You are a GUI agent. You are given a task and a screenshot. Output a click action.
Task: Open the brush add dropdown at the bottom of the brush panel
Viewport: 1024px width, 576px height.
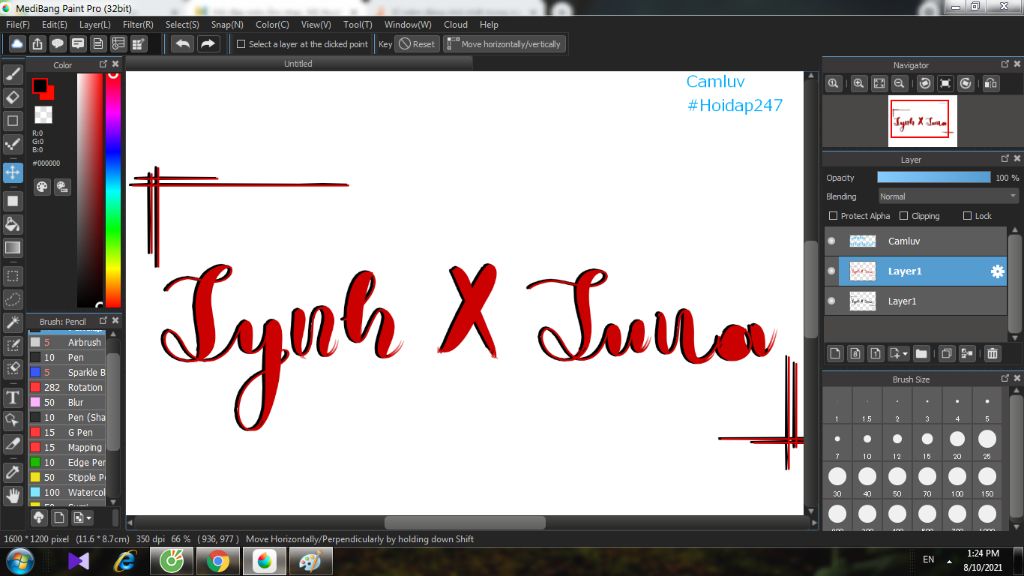click(82, 518)
